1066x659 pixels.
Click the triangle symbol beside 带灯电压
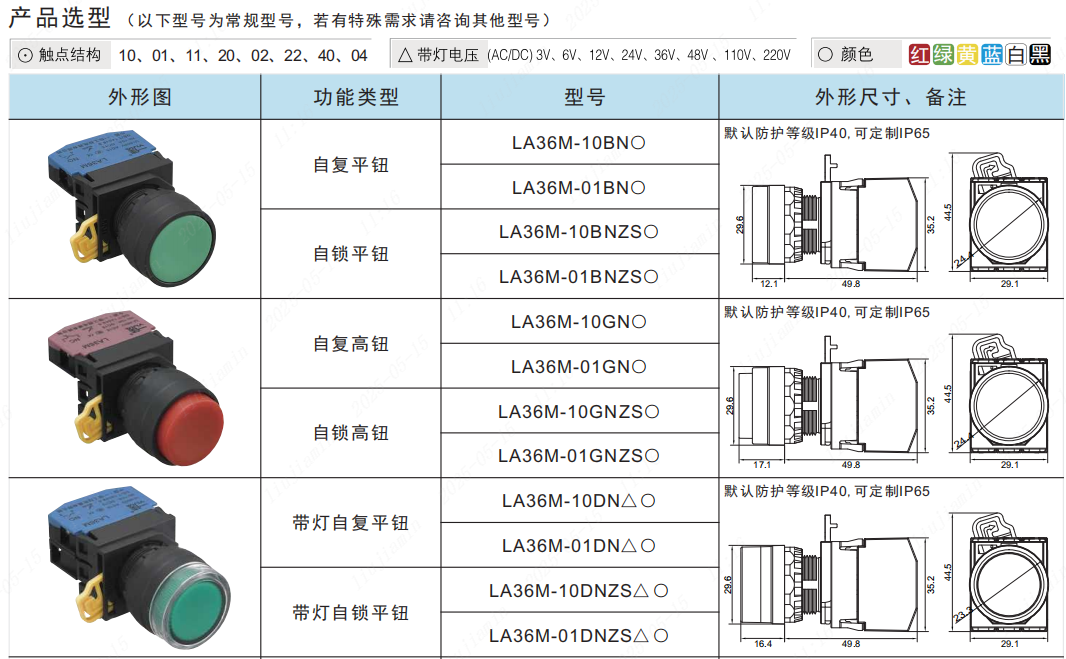click(405, 55)
